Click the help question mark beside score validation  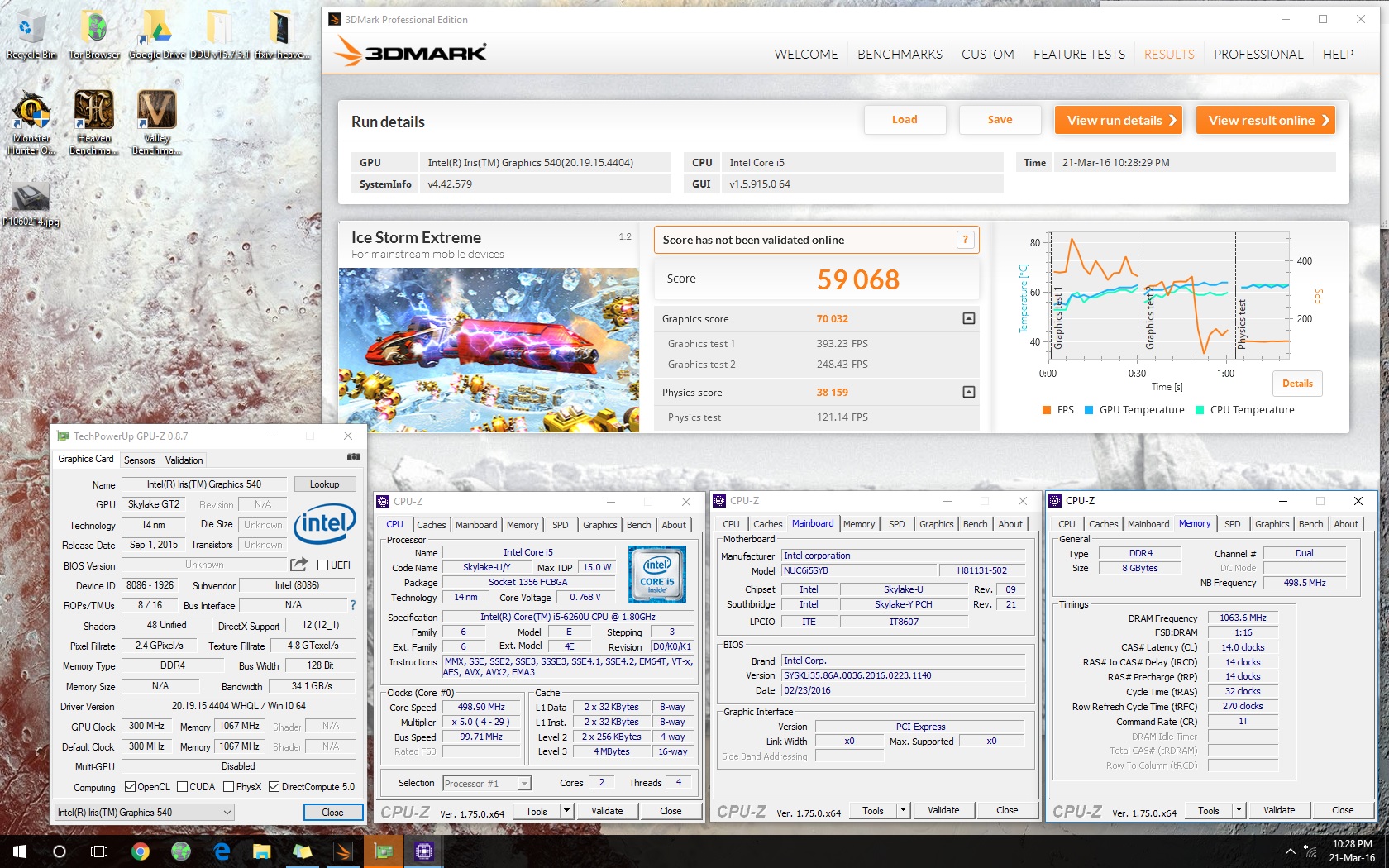click(965, 240)
